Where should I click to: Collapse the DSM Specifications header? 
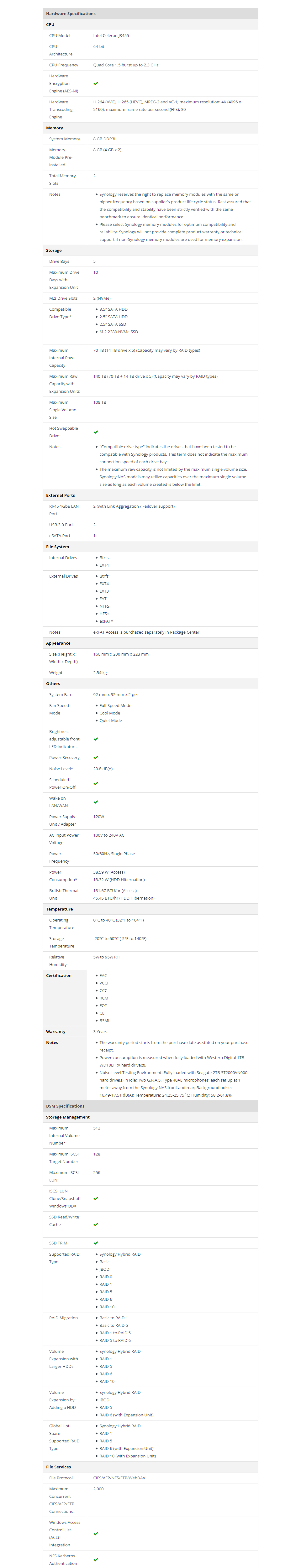coord(150,1106)
